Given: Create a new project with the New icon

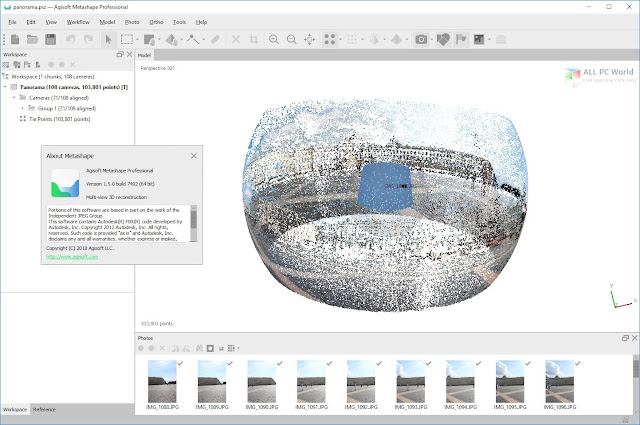Looking at the screenshot, I should (x=15, y=39).
